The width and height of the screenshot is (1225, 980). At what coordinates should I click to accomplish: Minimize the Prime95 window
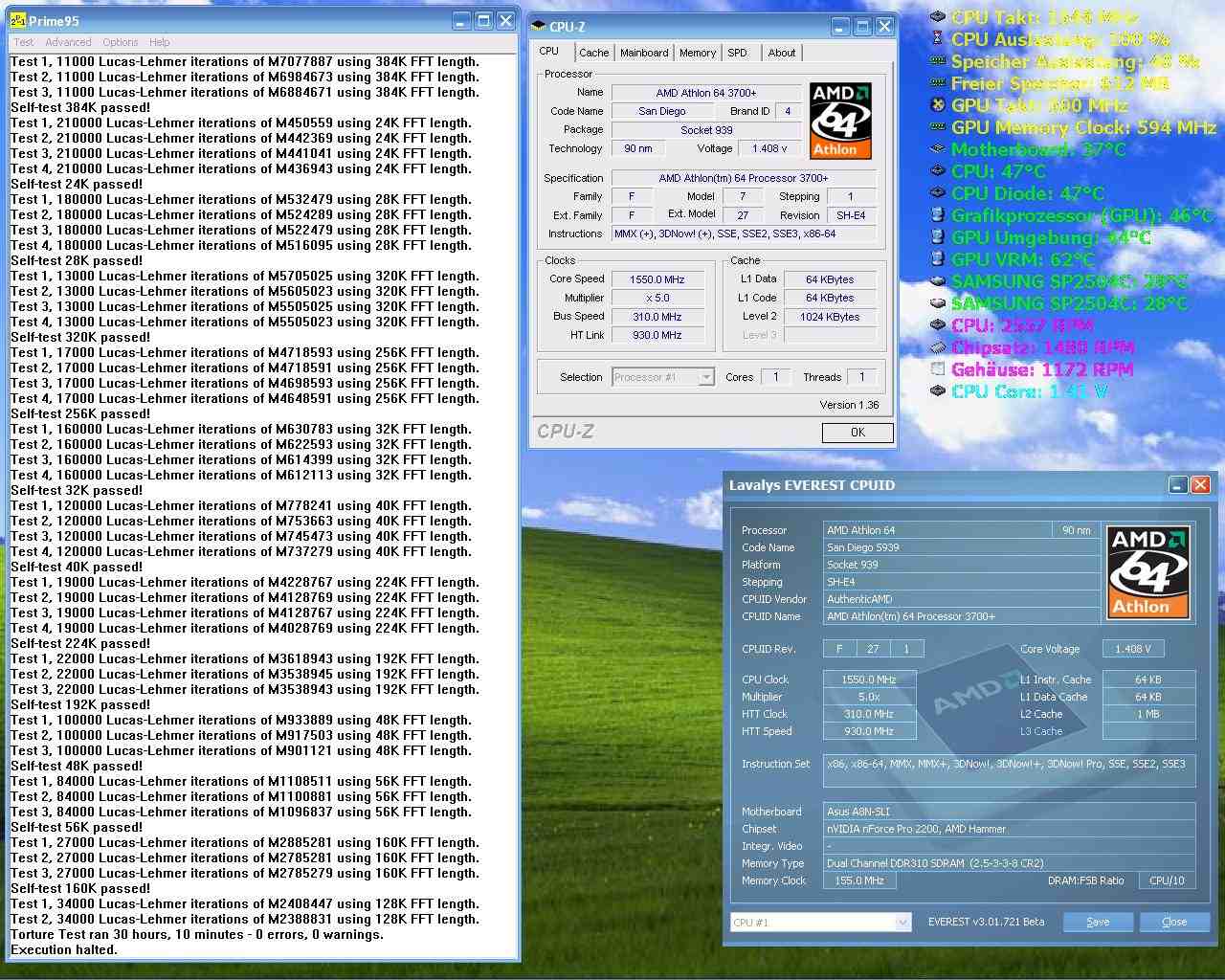tap(460, 20)
